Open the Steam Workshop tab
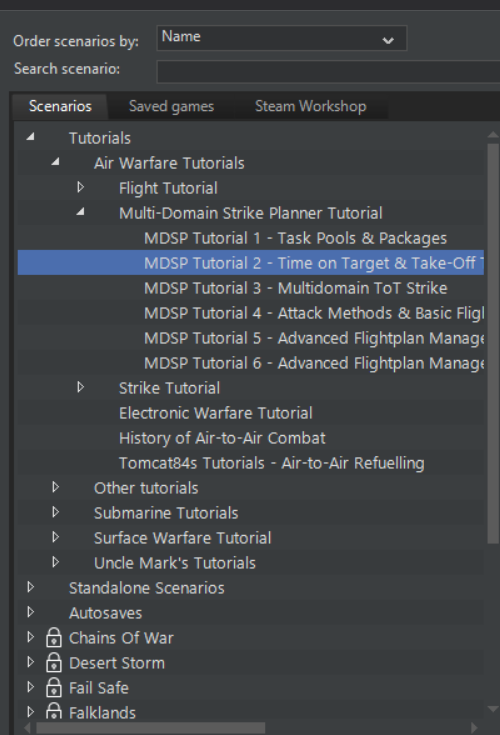This screenshot has height=735, width=500. [311, 106]
